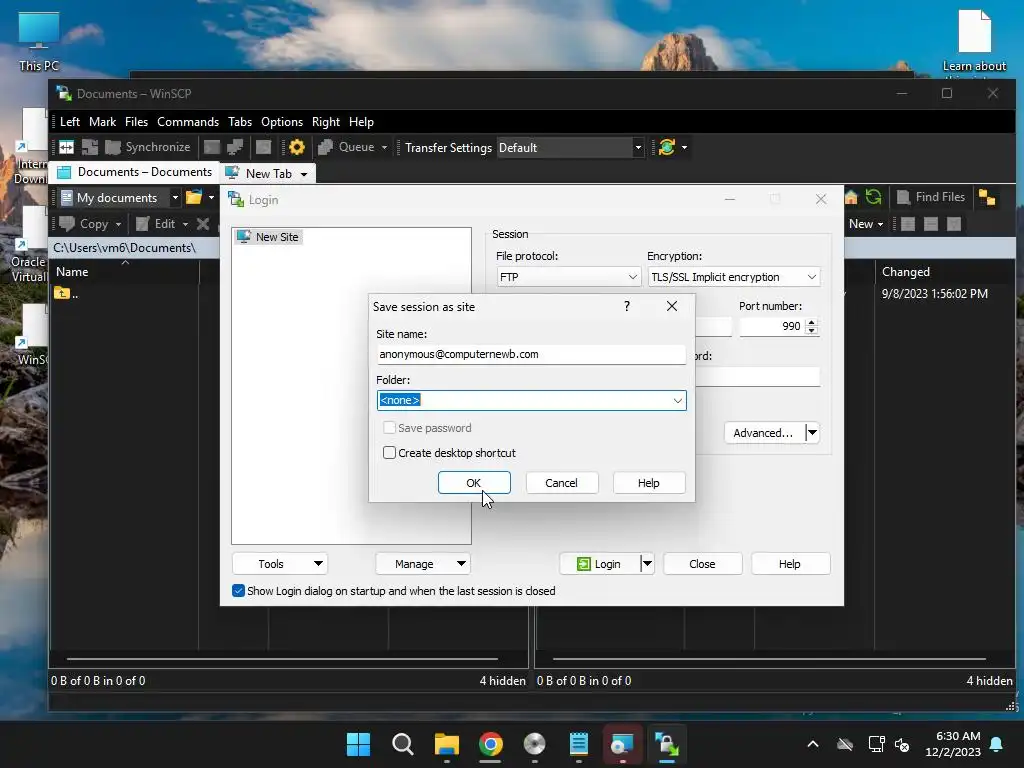
Task: Click the taskbar Search icon
Action: click(402, 744)
